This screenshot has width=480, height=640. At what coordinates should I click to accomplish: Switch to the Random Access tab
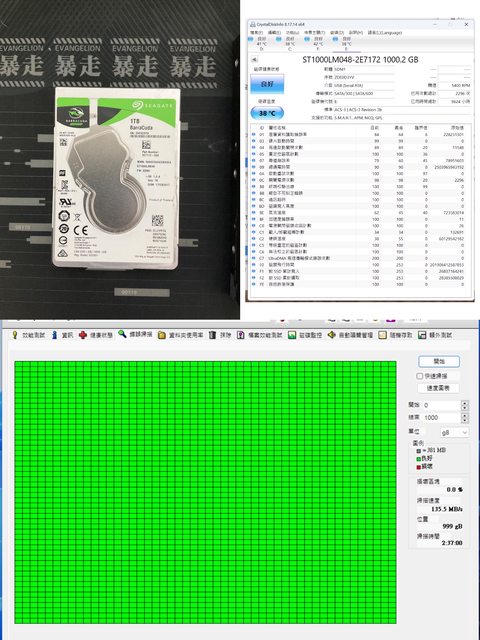click(x=396, y=335)
